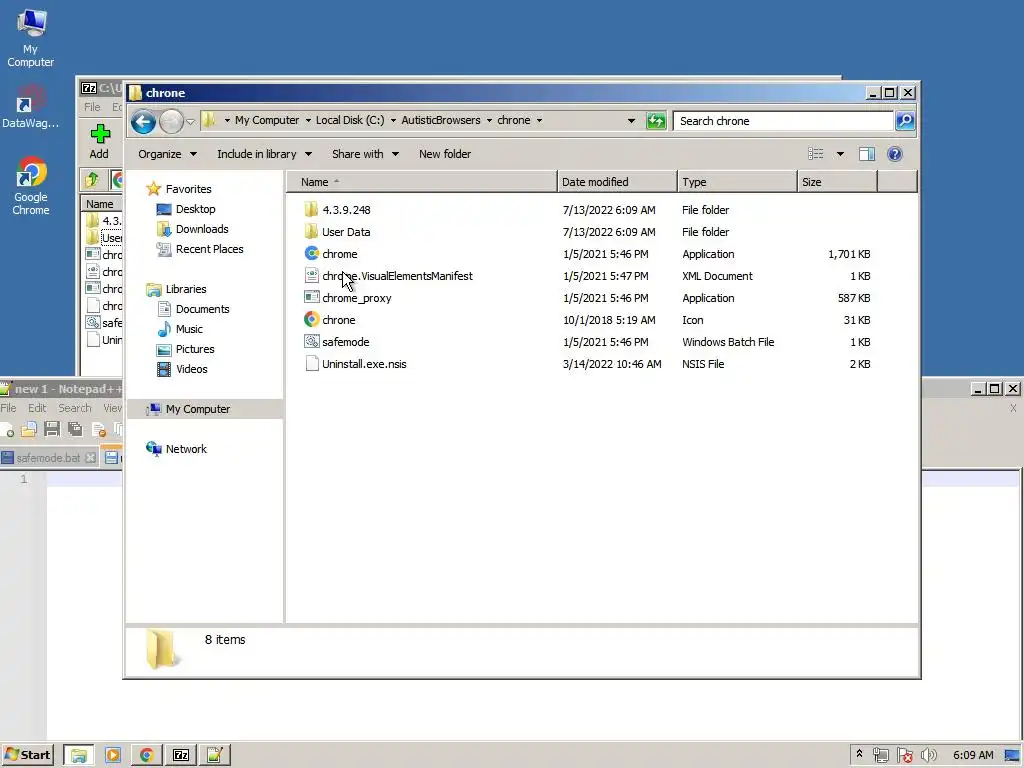Expand the arrow after My Computer breadcrumb
Screen dimensions: 1024x768
(308, 121)
